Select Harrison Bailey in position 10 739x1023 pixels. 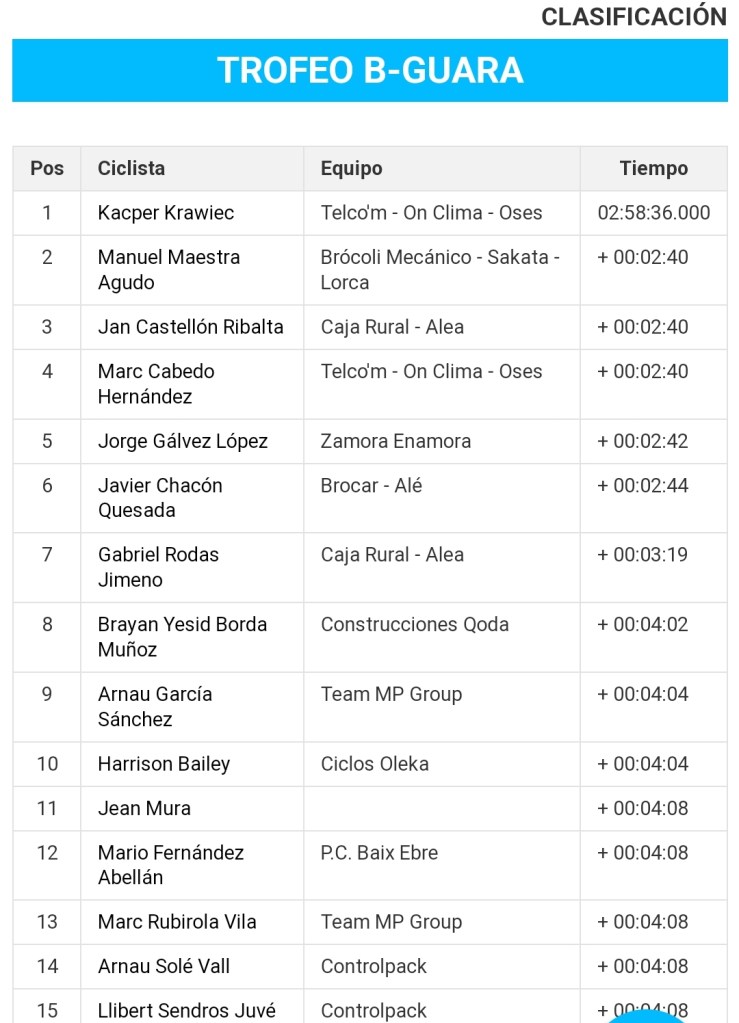164,764
